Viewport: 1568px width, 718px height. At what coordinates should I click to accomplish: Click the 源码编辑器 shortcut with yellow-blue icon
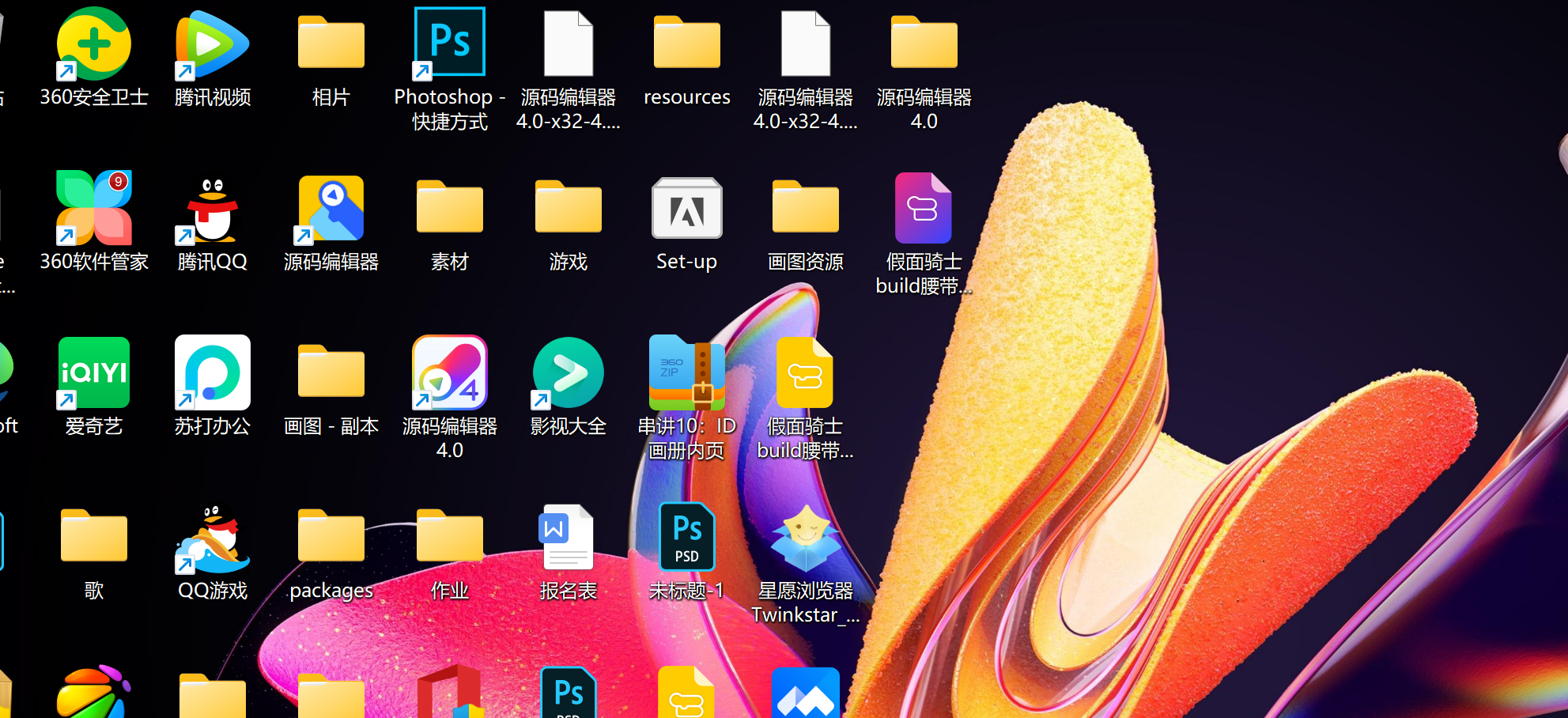331,209
